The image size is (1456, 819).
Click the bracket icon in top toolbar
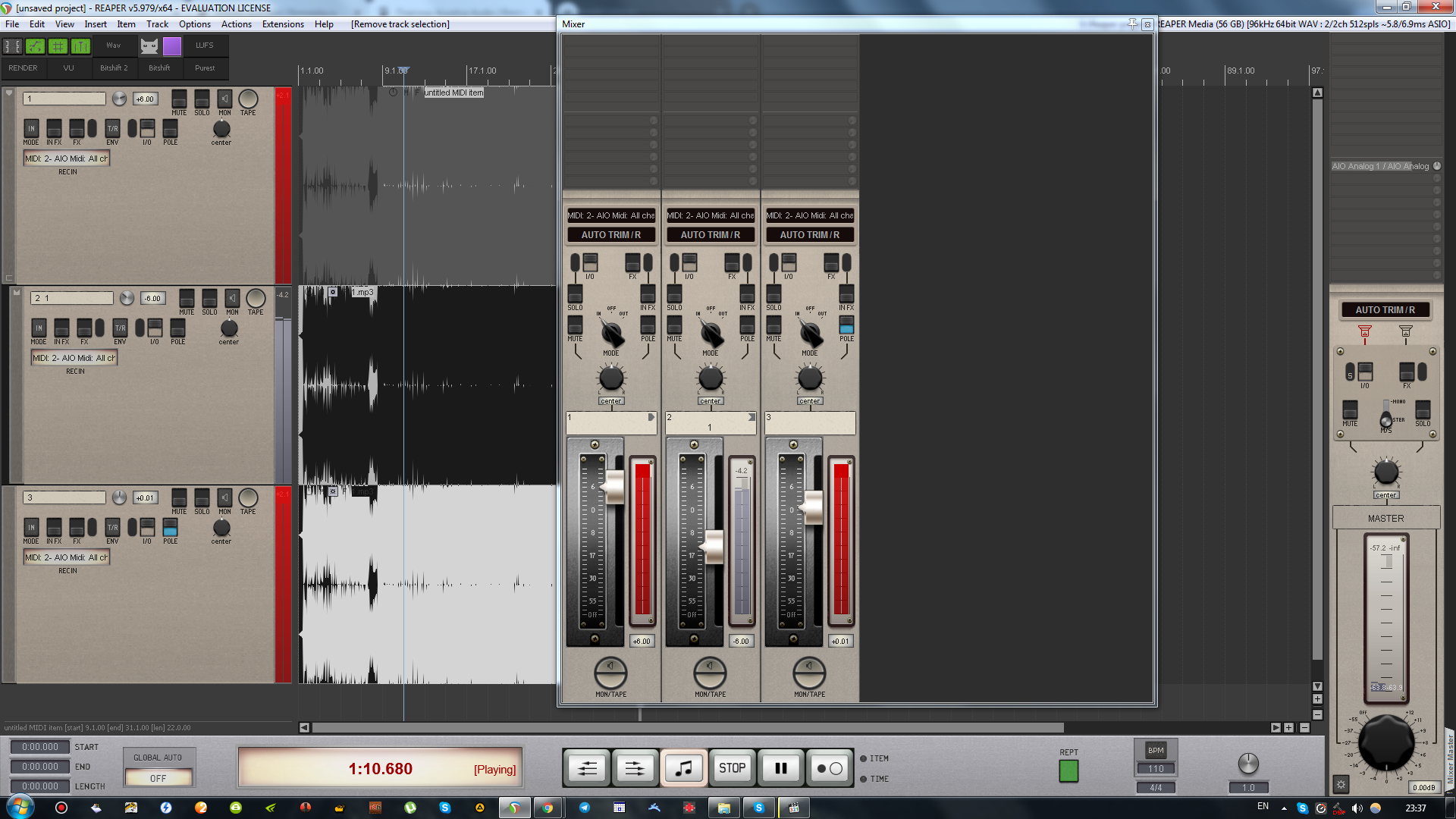tap(12, 46)
